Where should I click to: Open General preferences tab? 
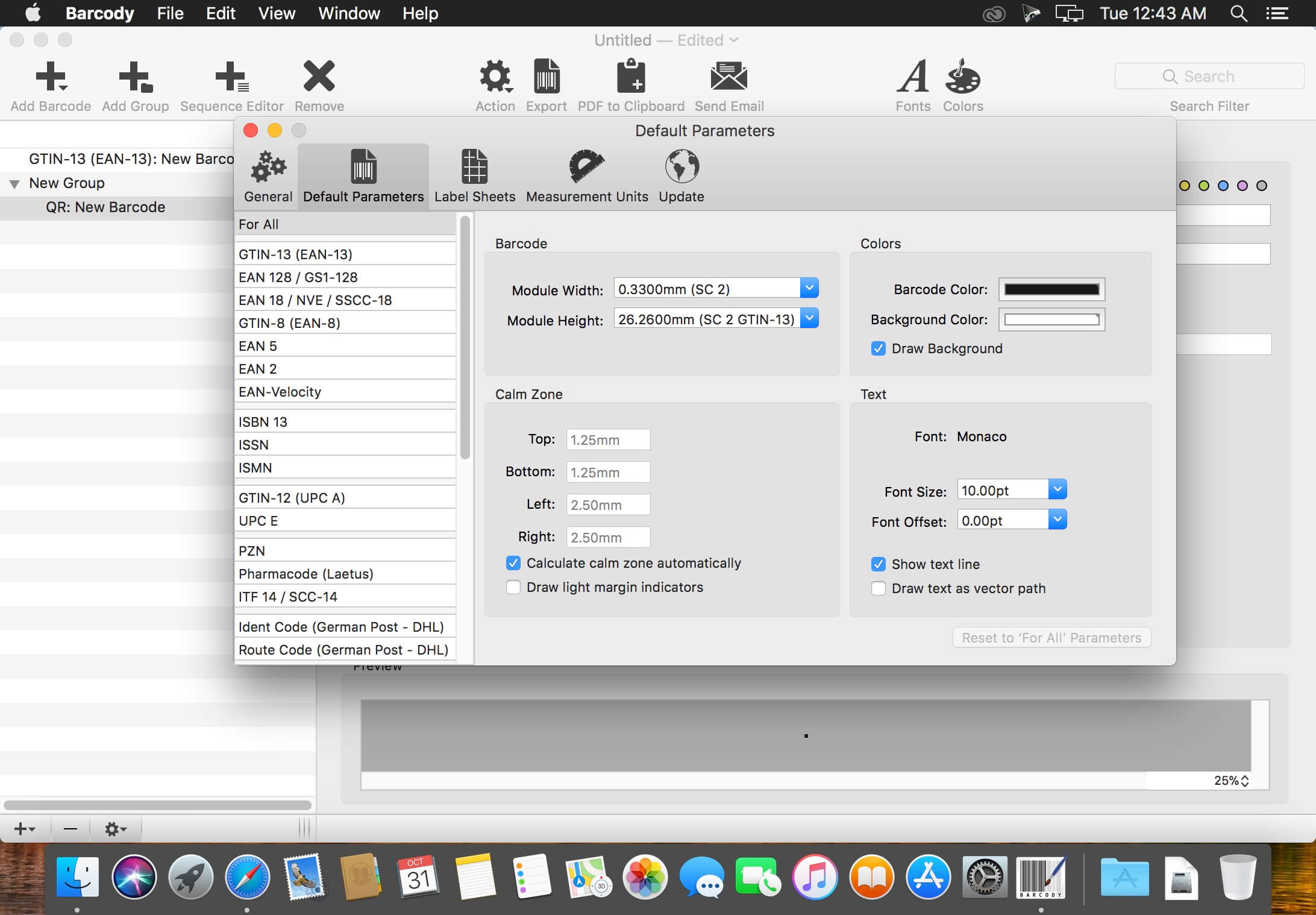268,177
